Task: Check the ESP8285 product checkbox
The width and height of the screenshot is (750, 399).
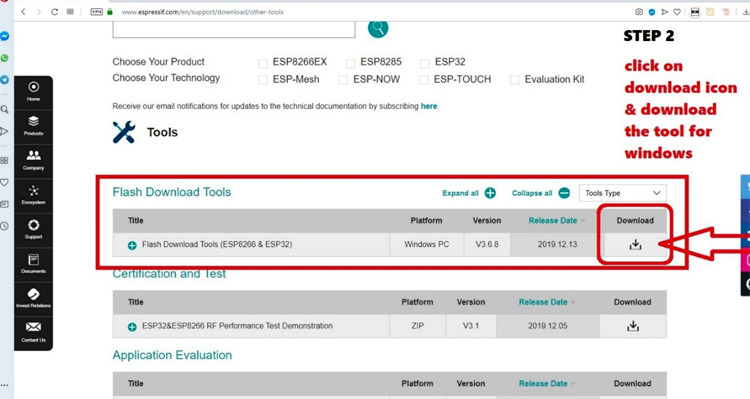Action: coord(350,63)
